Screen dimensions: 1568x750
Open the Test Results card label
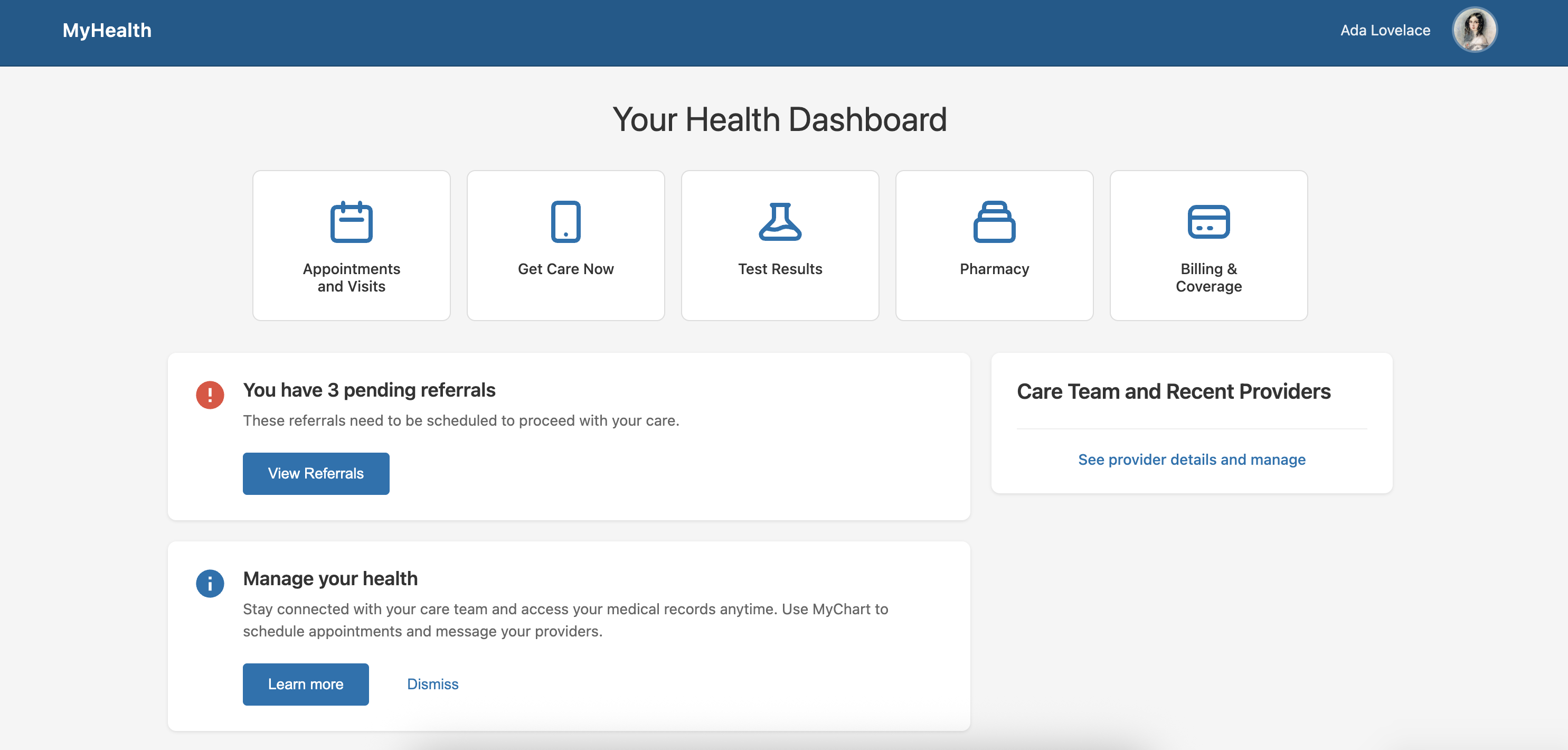click(x=780, y=269)
